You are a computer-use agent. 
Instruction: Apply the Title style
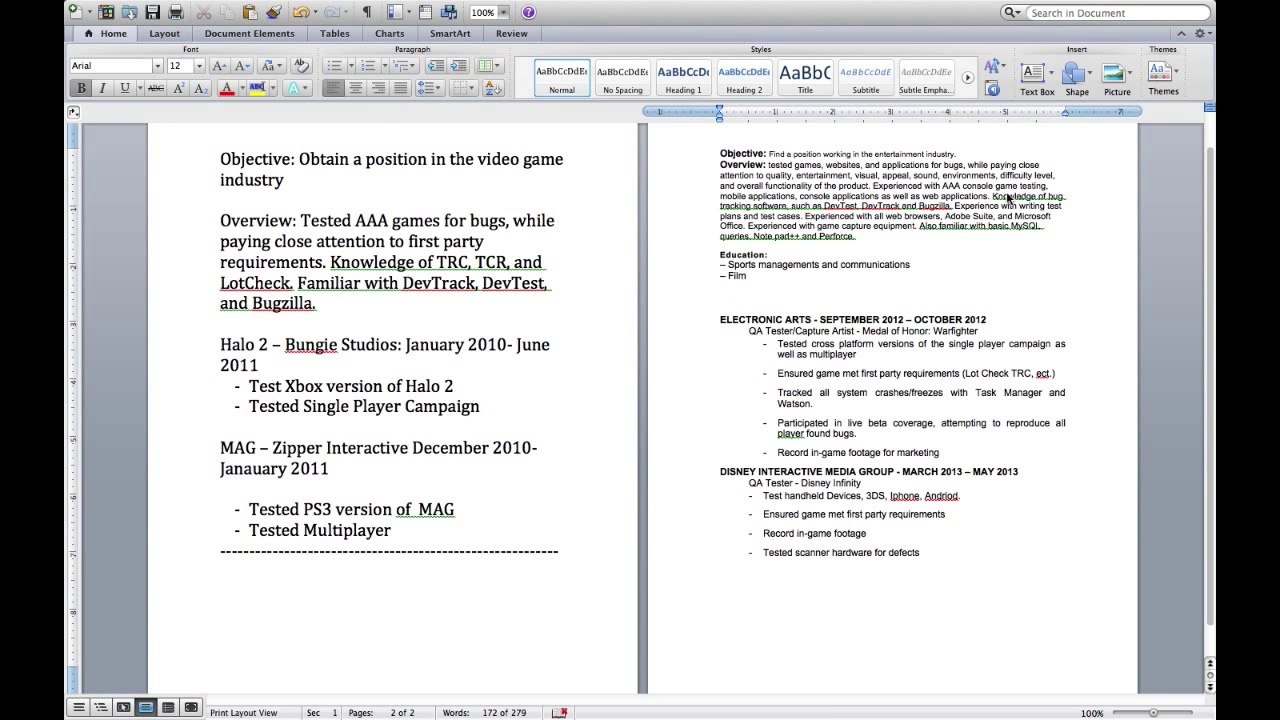click(x=805, y=78)
